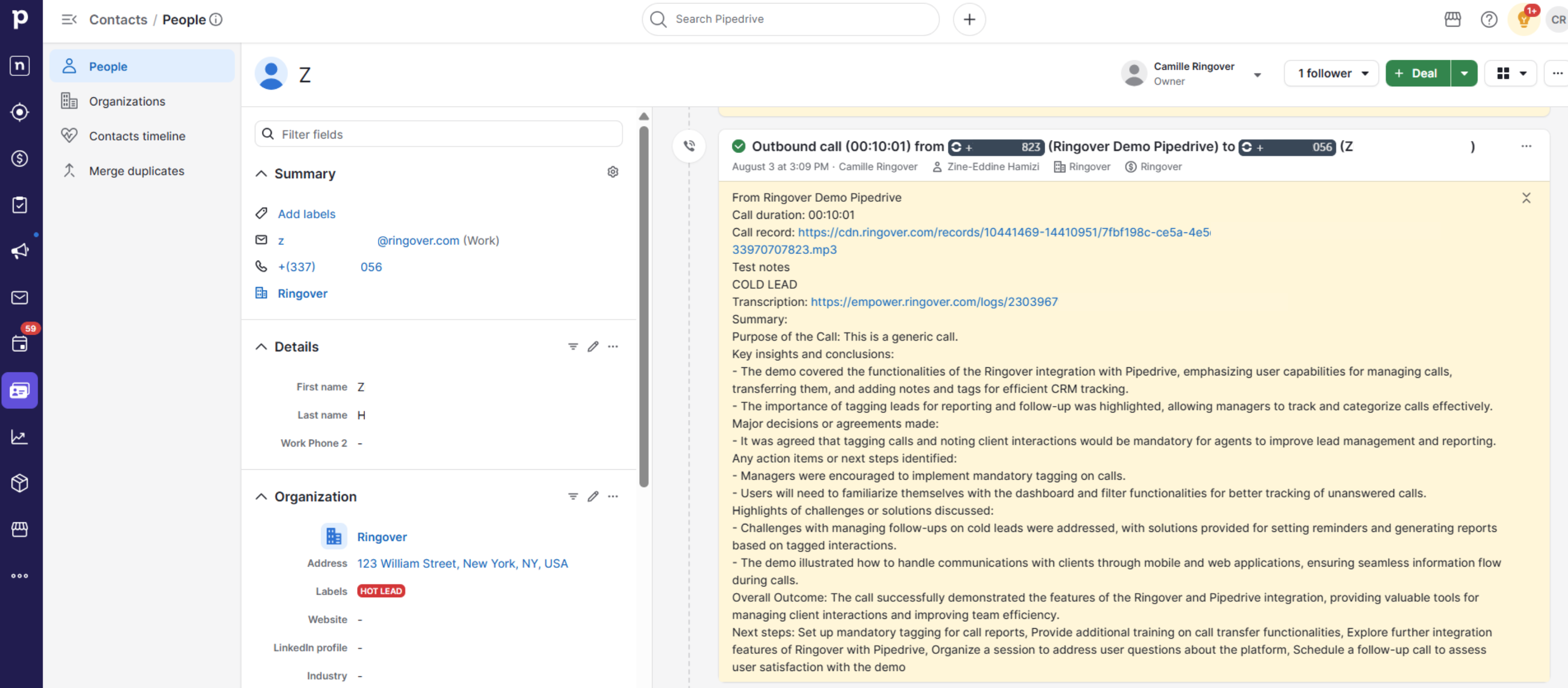The width and height of the screenshot is (1568, 688).
Task: Collapse the Organization section
Action: [x=261, y=496]
